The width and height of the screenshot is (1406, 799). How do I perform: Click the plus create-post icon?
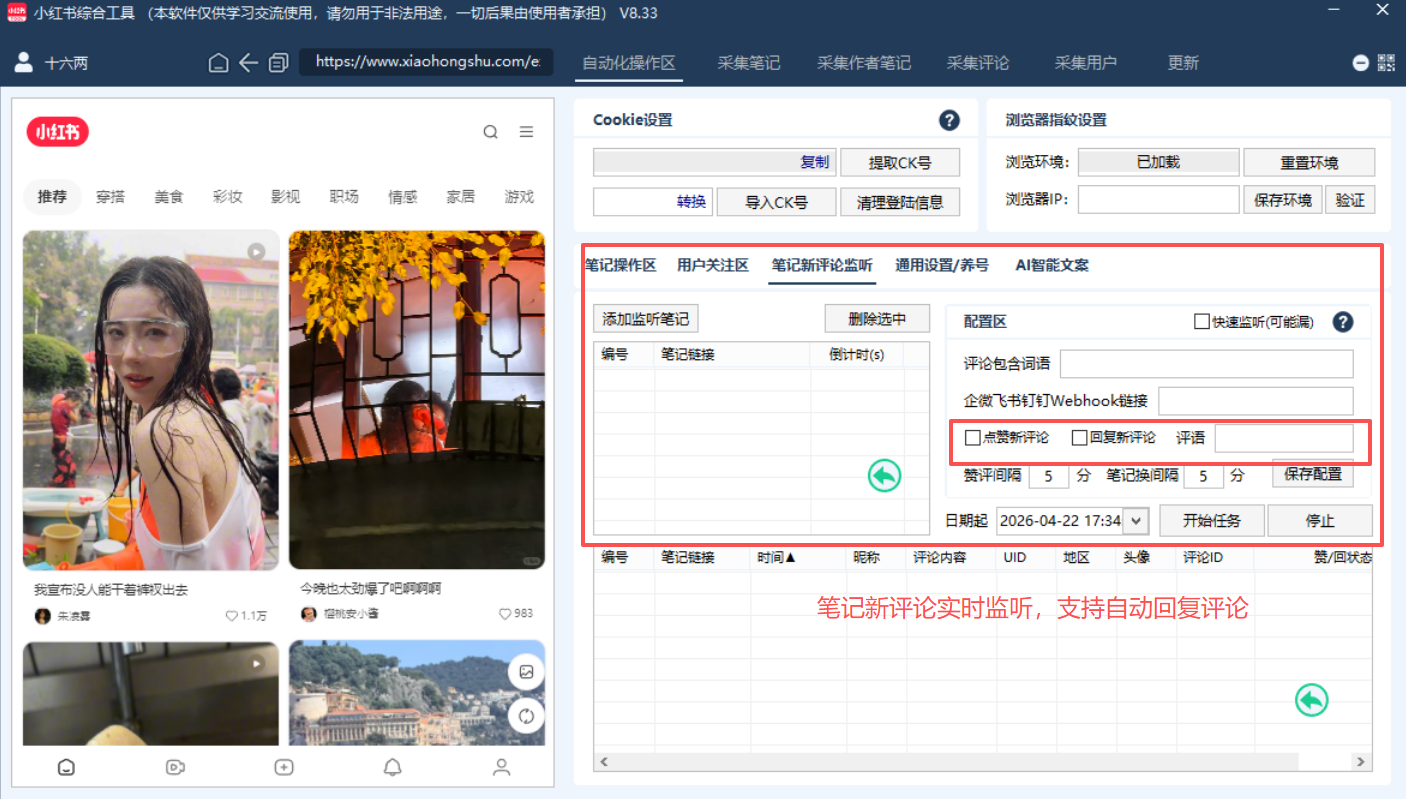coord(284,767)
